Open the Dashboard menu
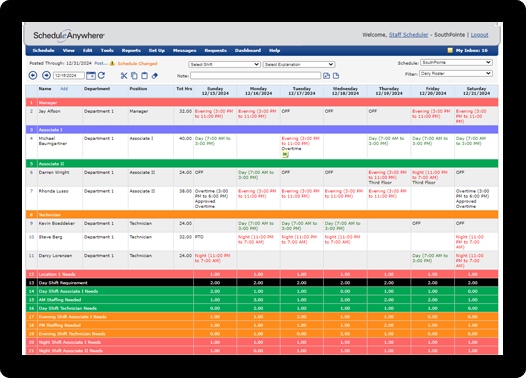Viewport: 526px width, 378px height. pos(248,50)
